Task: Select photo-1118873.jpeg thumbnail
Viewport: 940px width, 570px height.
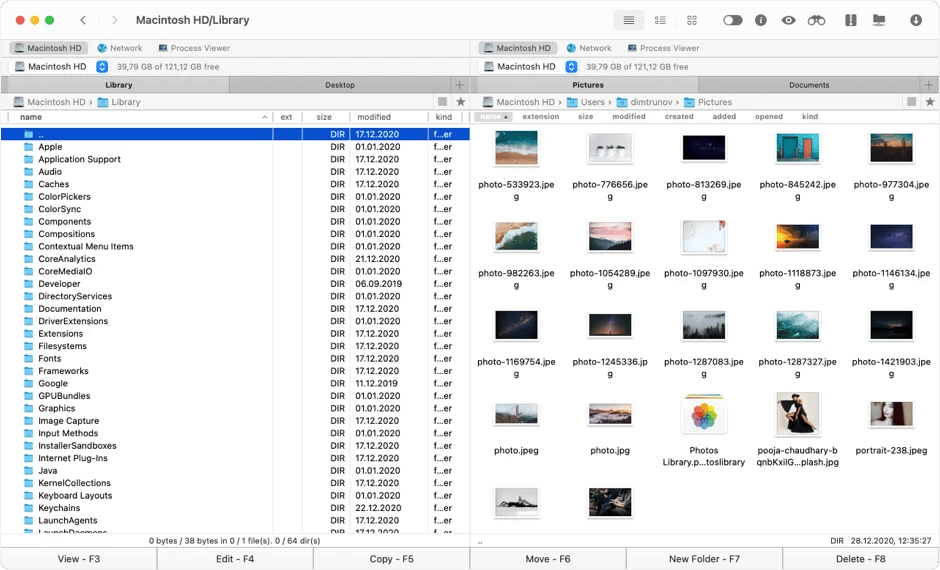Action: [797, 237]
